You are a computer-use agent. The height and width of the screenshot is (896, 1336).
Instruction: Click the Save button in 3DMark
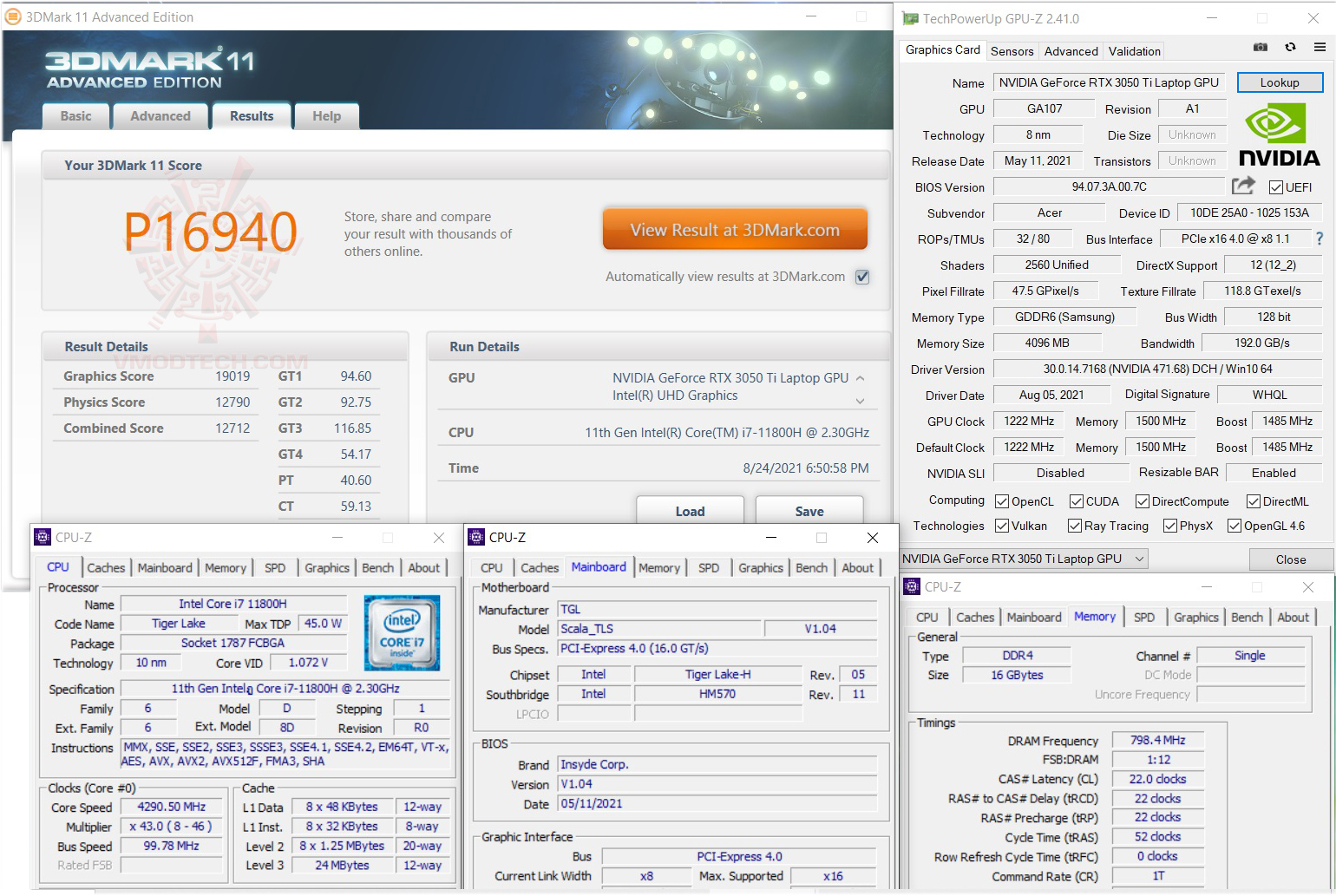pyautogui.click(x=809, y=511)
